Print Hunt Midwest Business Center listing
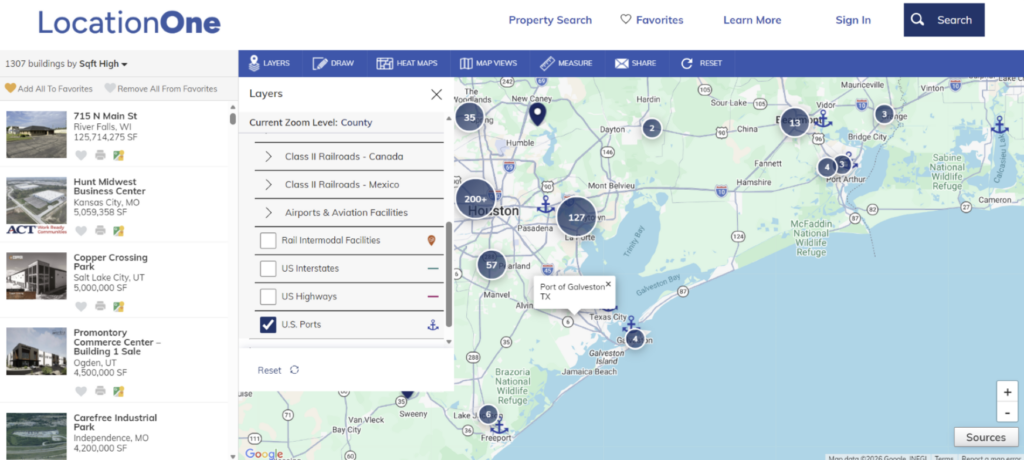1024x460 pixels. pos(100,231)
